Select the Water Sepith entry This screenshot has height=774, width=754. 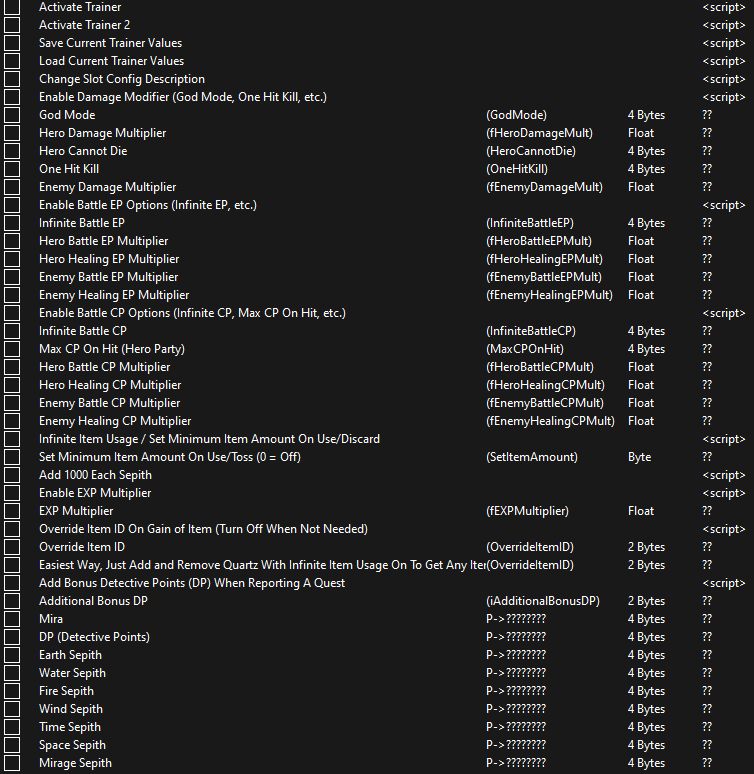pyautogui.click(x=72, y=673)
